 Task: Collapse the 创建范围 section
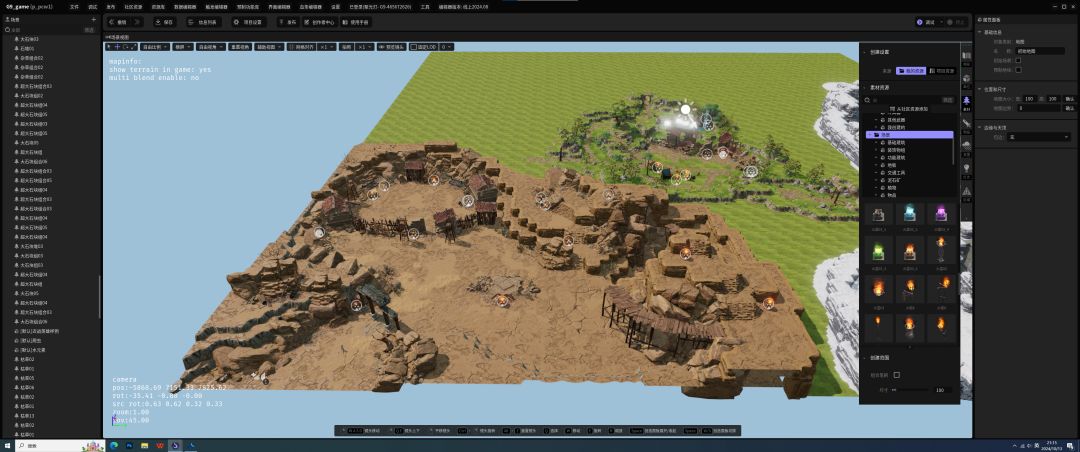[x=864, y=358]
